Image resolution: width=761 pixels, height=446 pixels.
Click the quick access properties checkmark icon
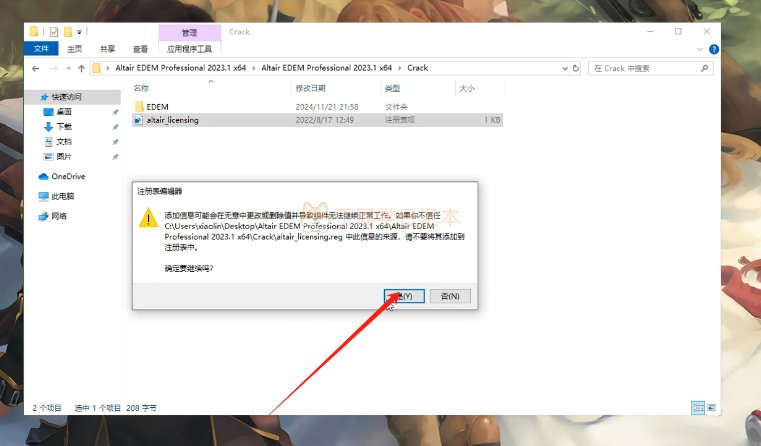click(54, 32)
